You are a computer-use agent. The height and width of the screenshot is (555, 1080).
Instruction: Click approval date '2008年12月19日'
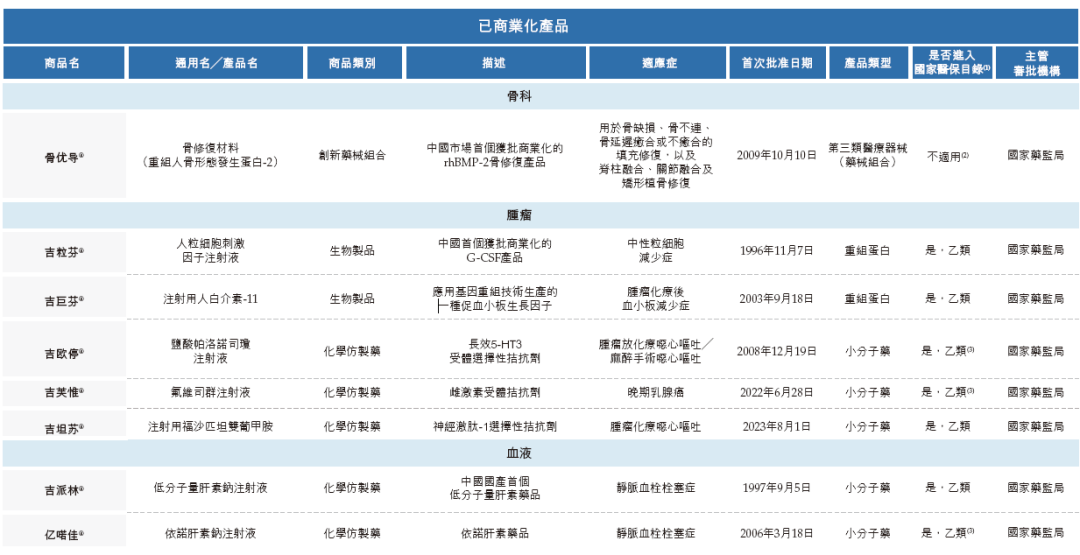(777, 350)
